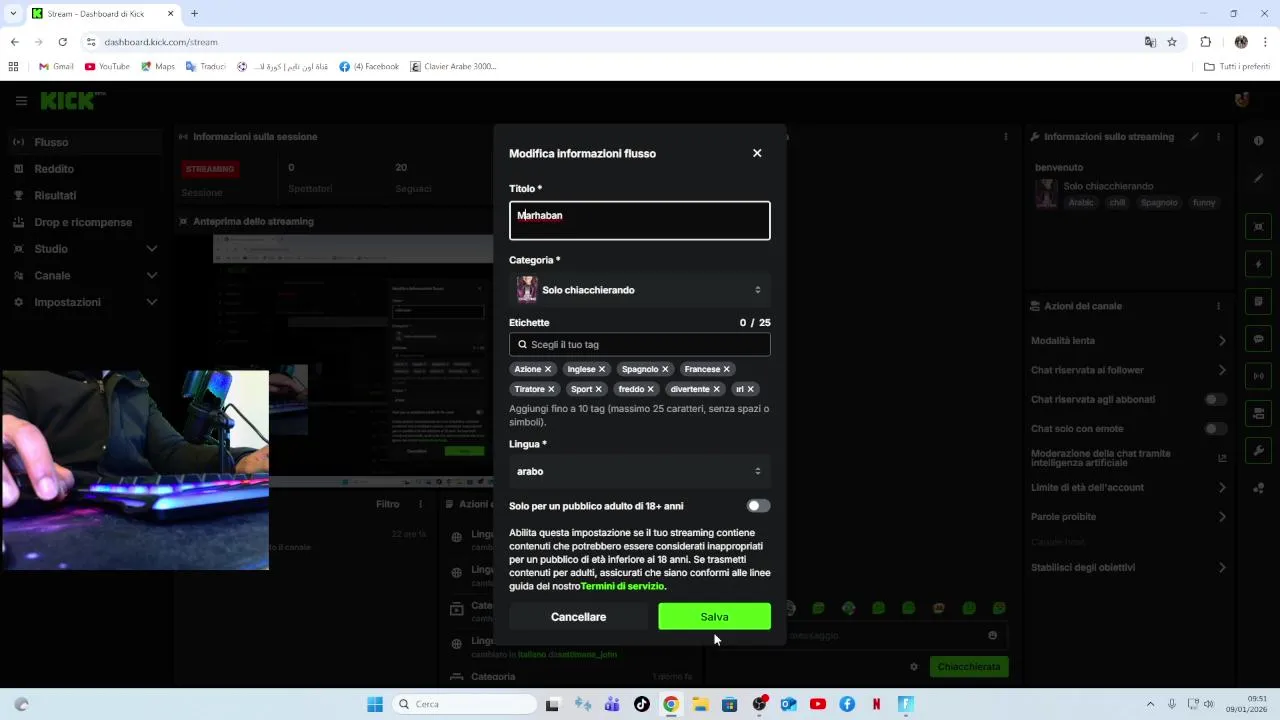Open Stabilisci degli obiettivi
1280x720 pixels.
pyautogui.click(x=1128, y=568)
